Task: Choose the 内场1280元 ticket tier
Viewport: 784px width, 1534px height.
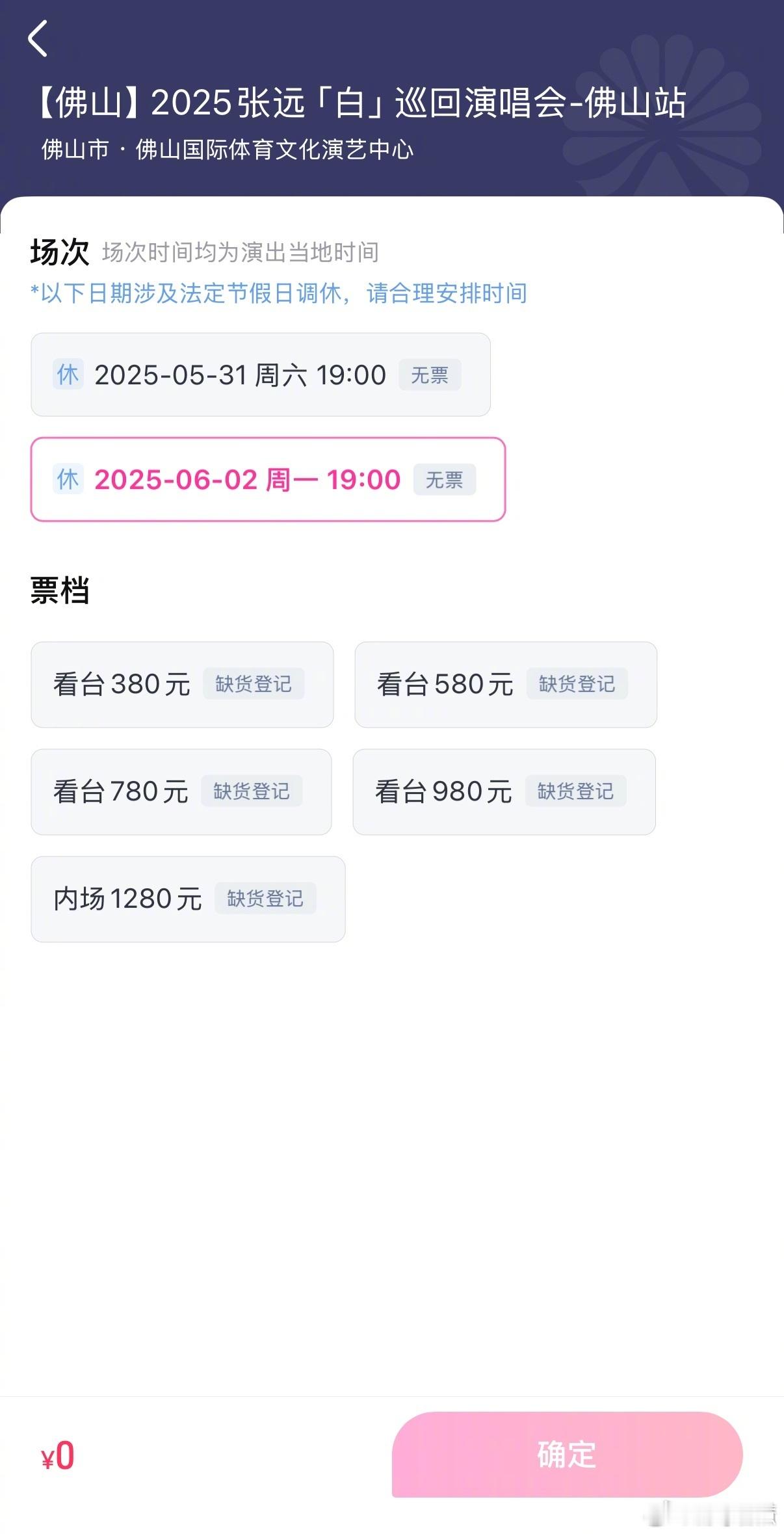Action: [x=188, y=899]
